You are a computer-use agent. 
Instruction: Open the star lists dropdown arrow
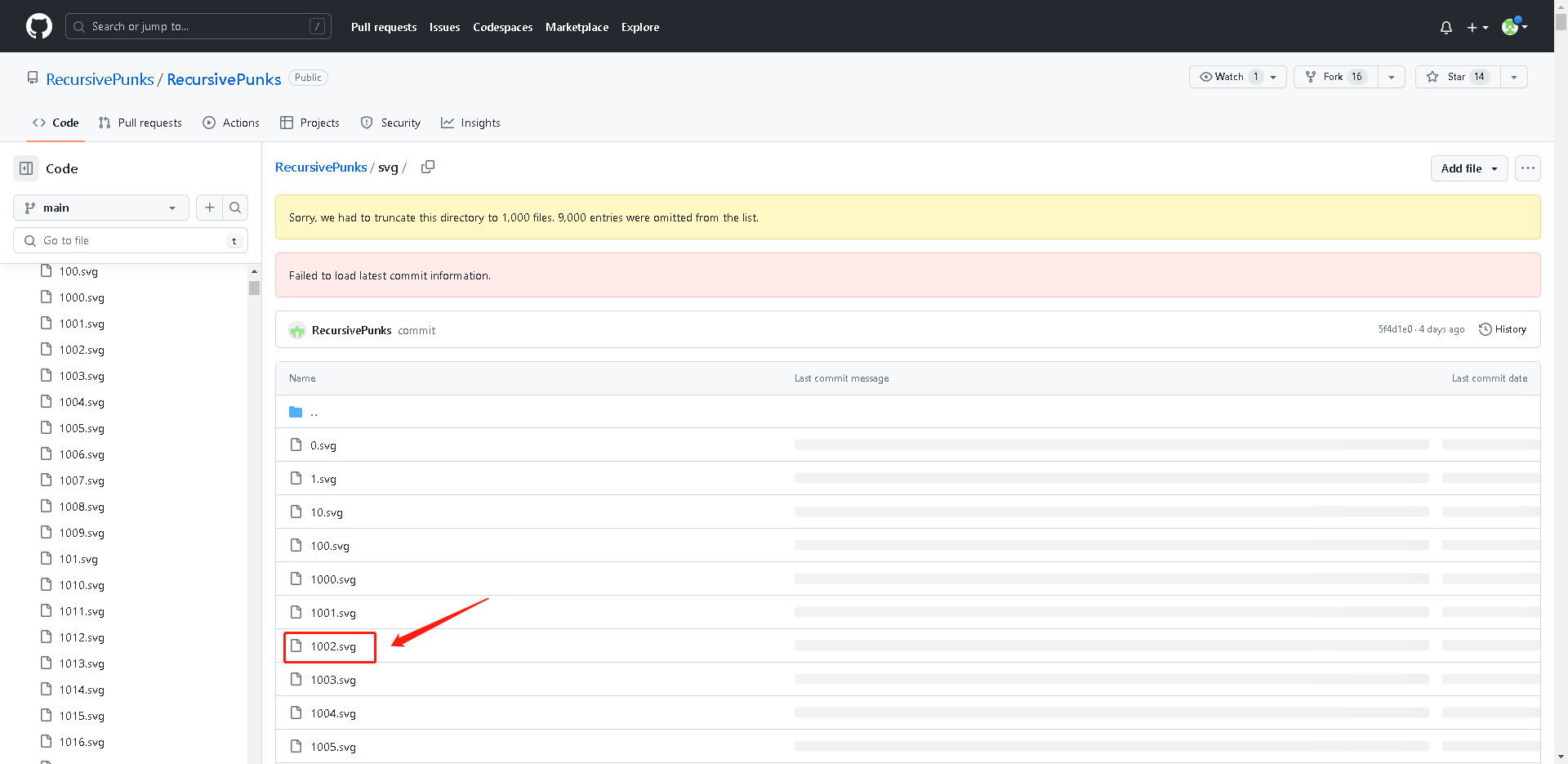point(1513,77)
